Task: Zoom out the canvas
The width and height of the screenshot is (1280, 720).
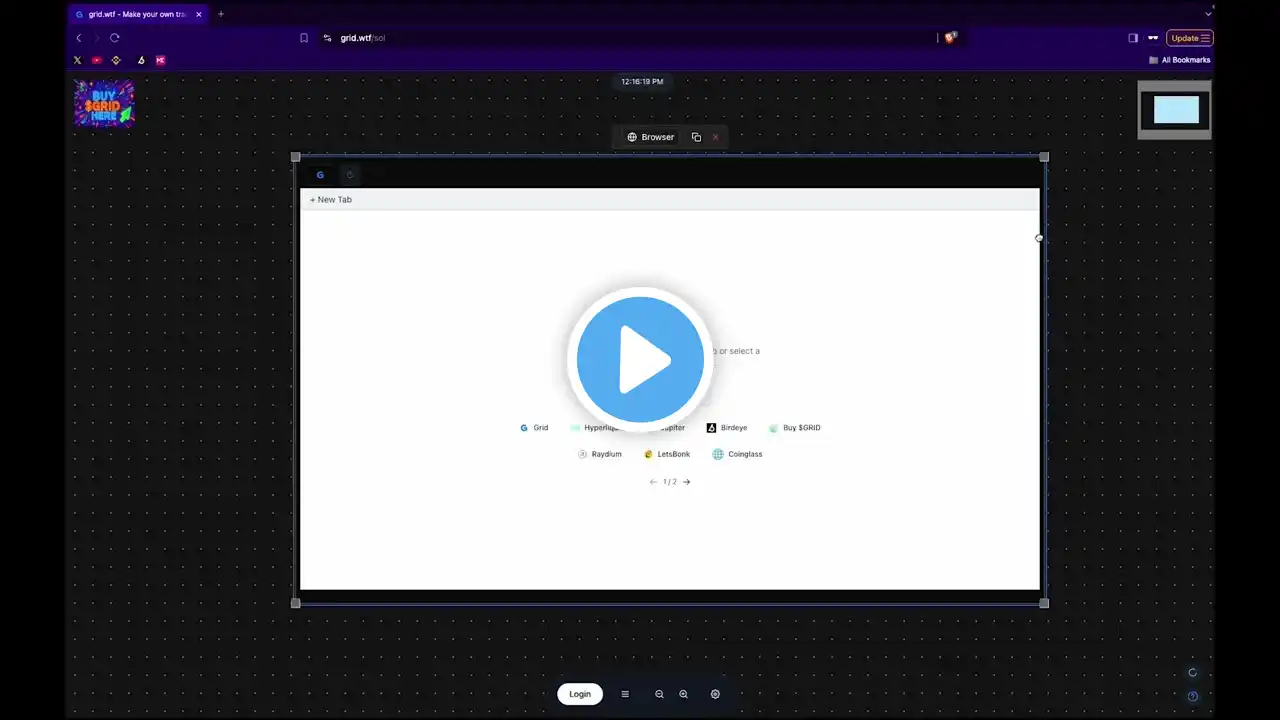Action: click(x=659, y=694)
